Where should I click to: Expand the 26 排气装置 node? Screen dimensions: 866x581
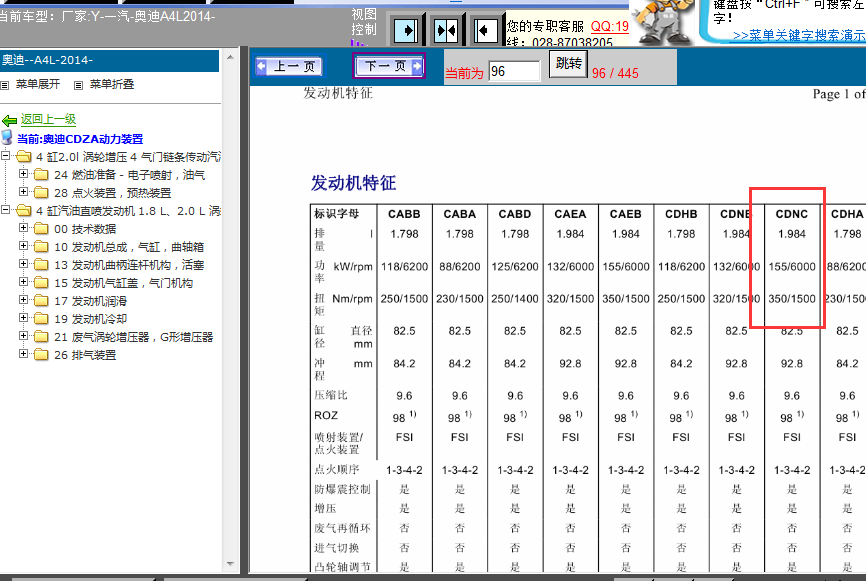(23, 353)
